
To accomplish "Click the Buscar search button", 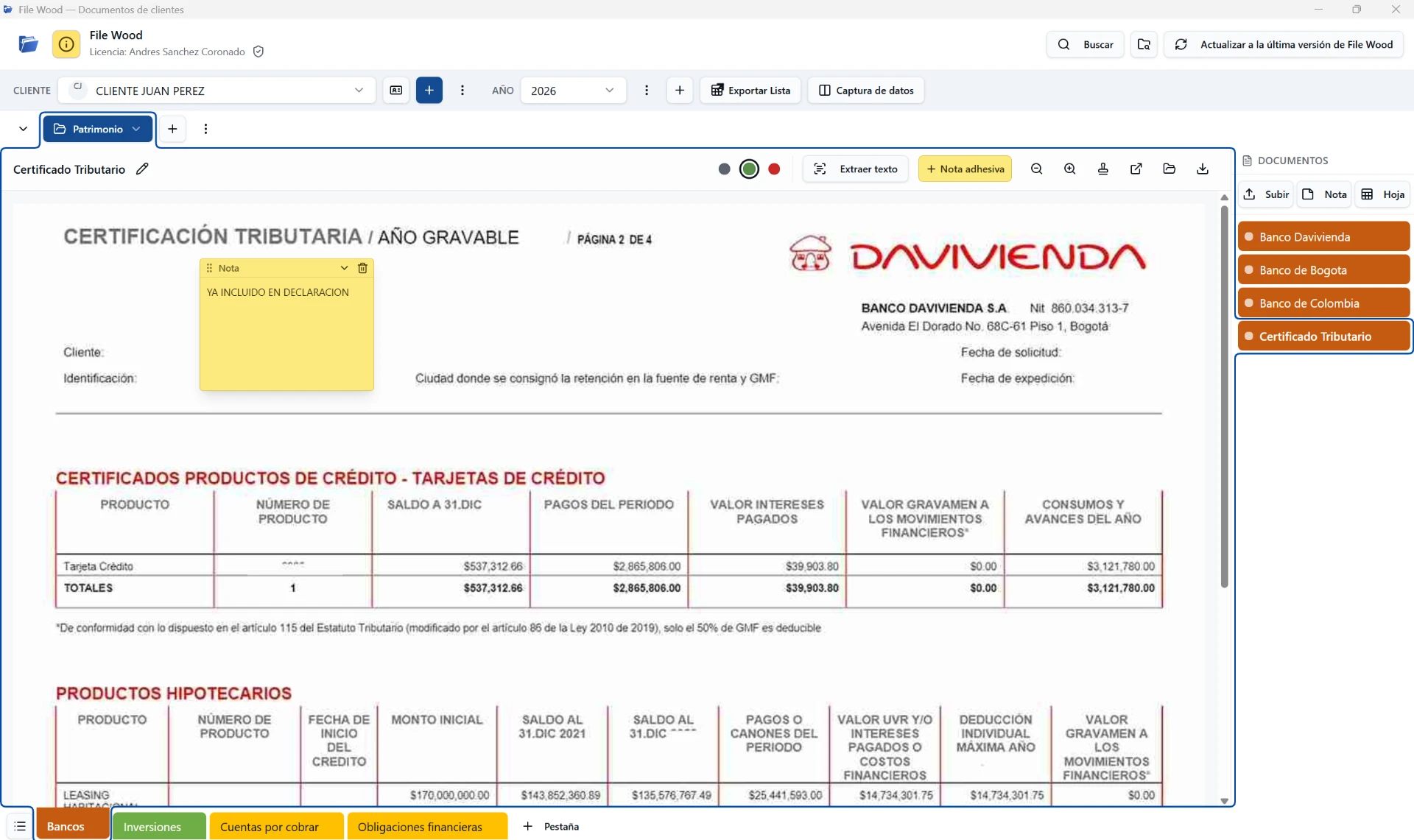I will 1086,44.
